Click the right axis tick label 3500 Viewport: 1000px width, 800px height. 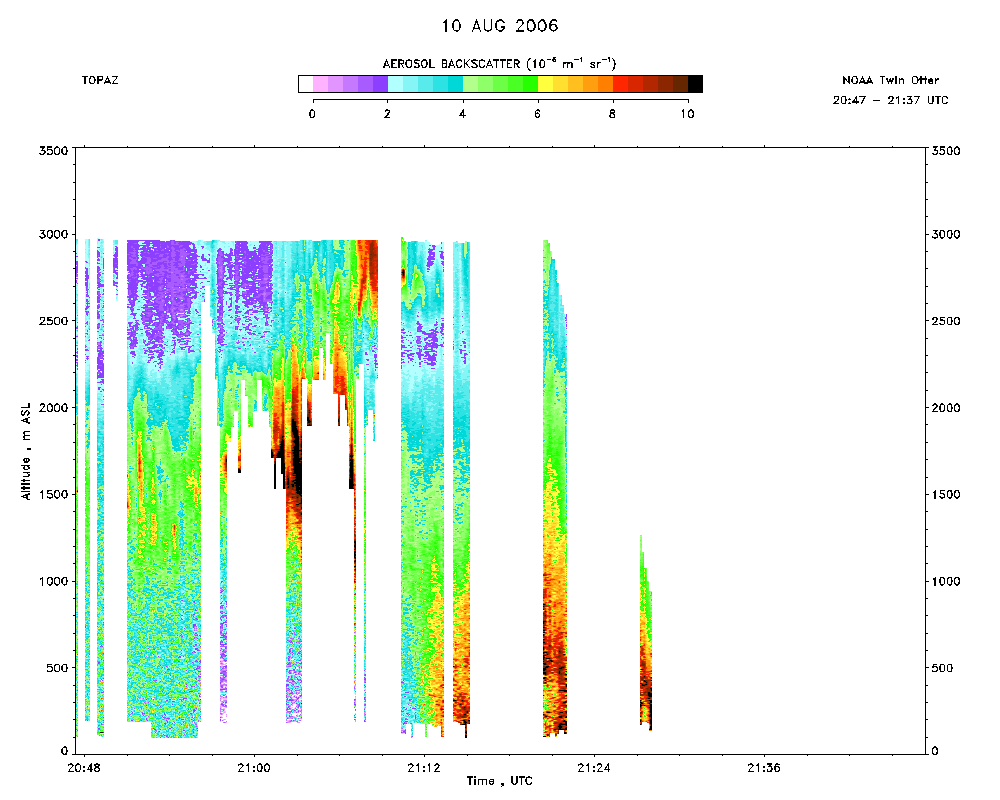point(946,151)
